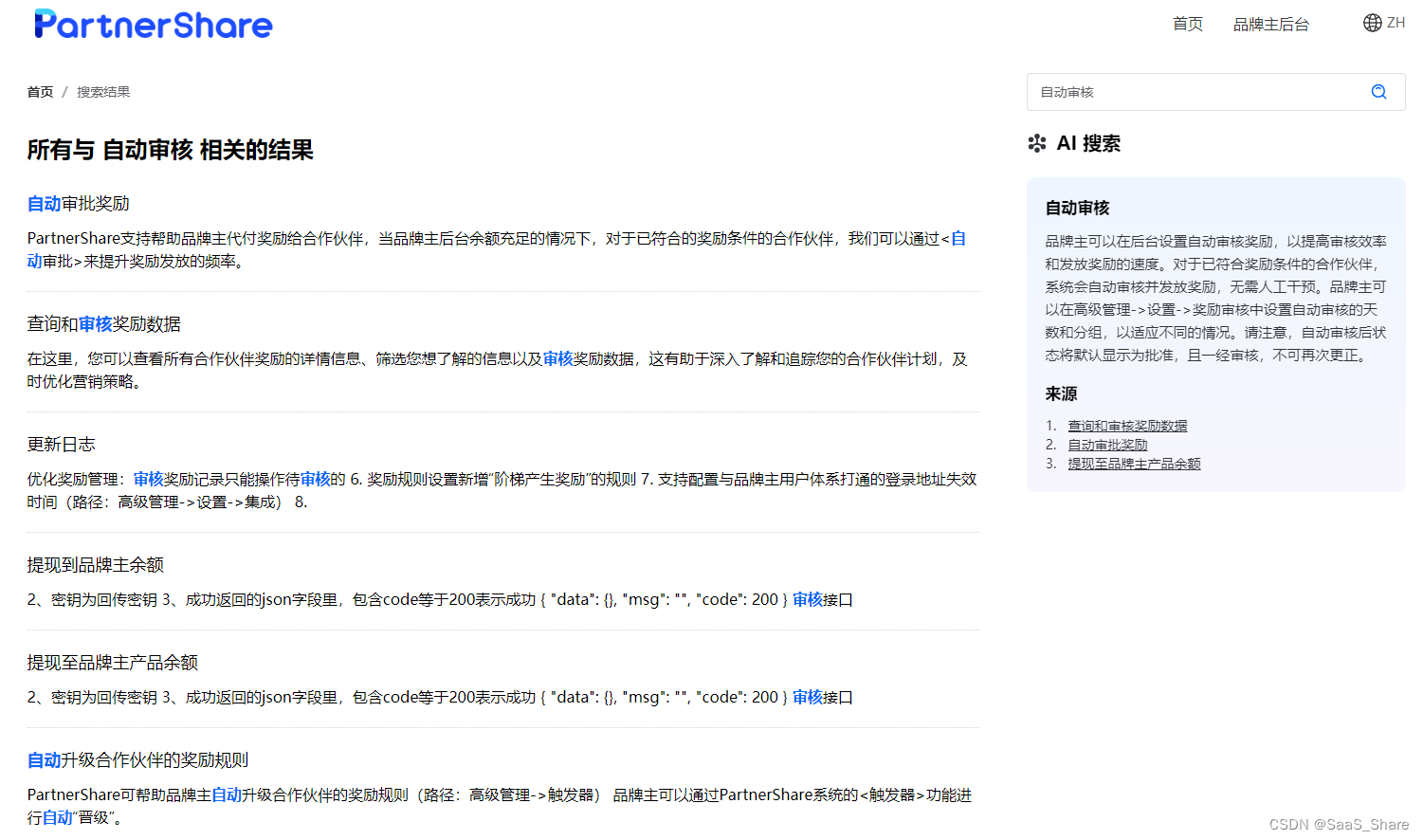This screenshot has height=840, width=1423.
Task: Click the search magnifier icon
Action: tap(1378, 92)
